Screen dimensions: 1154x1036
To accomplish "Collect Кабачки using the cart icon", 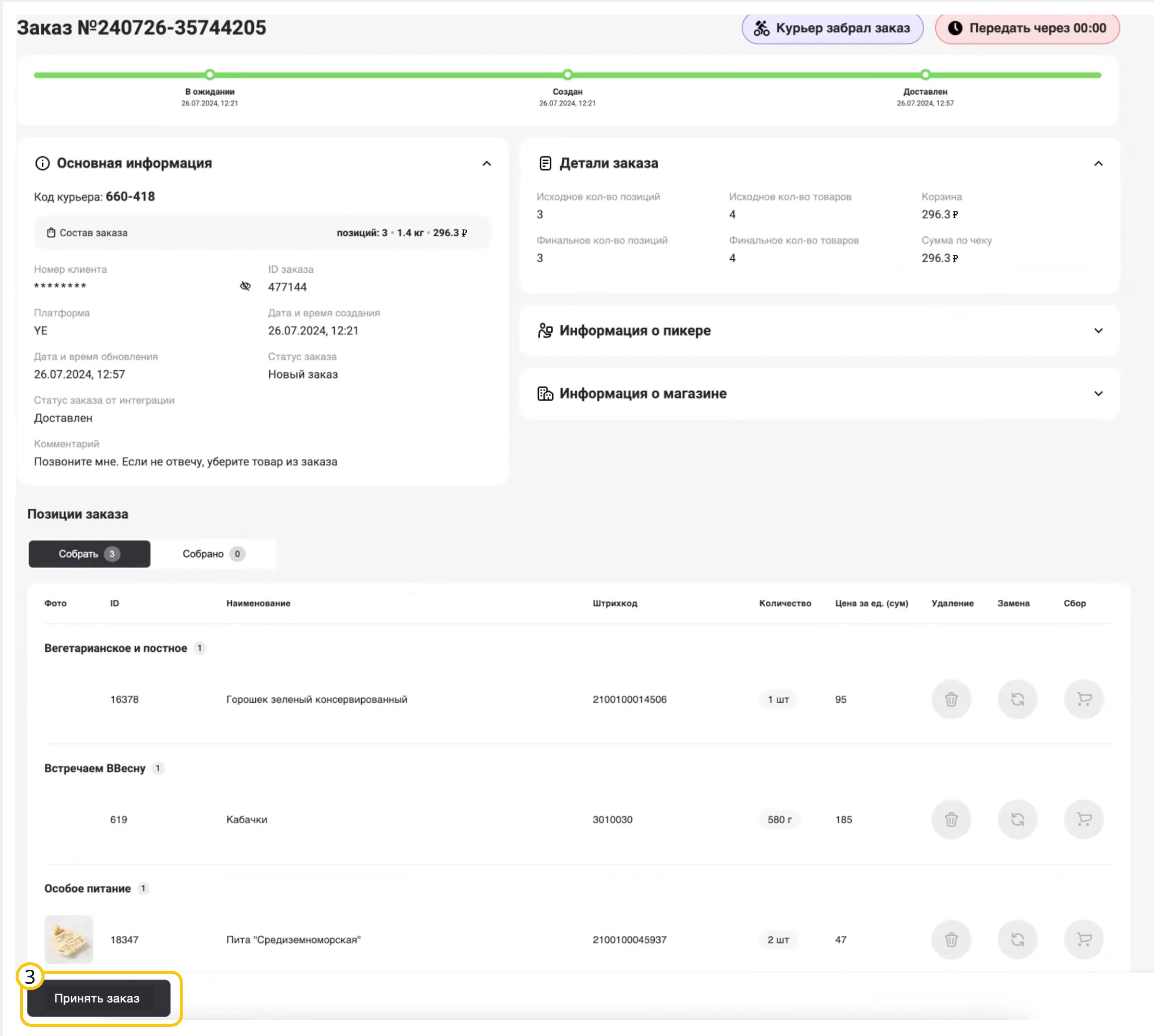I will 1083,819.
